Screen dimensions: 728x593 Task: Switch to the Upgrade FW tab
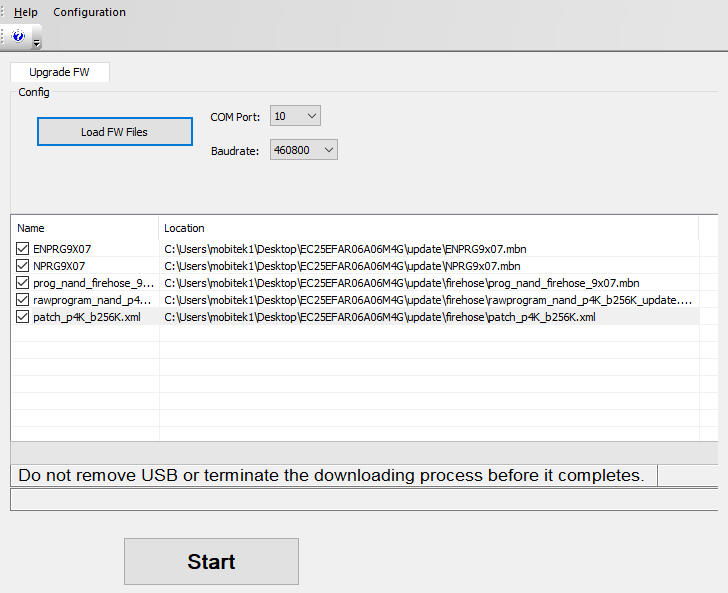pyautogui.click(x=59, y=73)
